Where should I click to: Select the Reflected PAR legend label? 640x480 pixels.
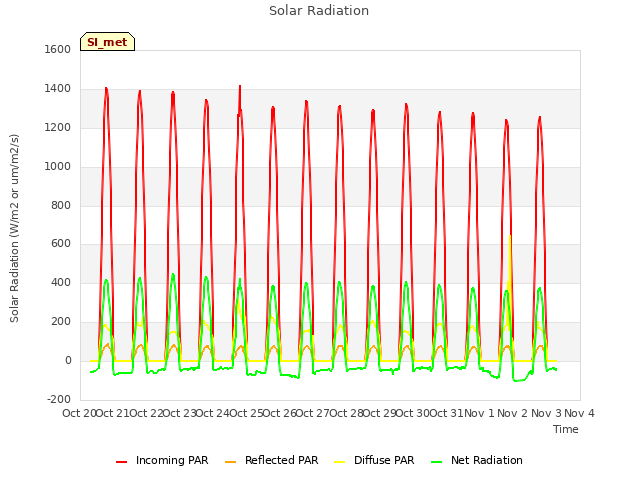coord(281,460)
